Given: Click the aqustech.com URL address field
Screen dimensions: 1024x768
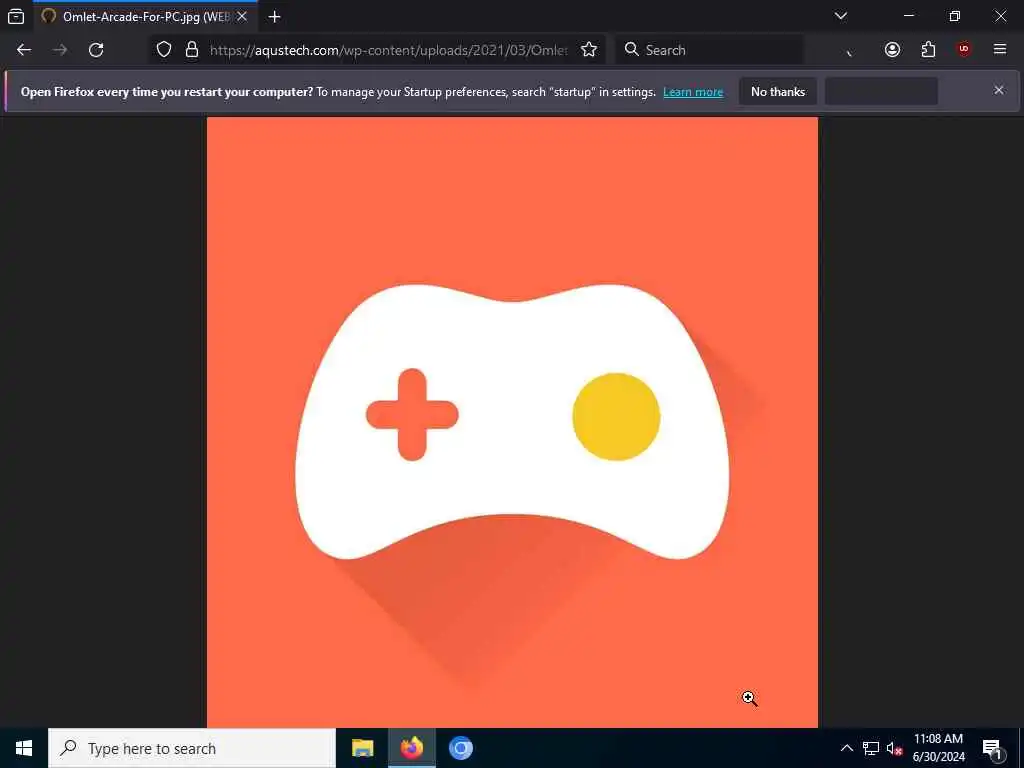Looking at the screenshot, I should pyautogui.click(x=389, y=50).
